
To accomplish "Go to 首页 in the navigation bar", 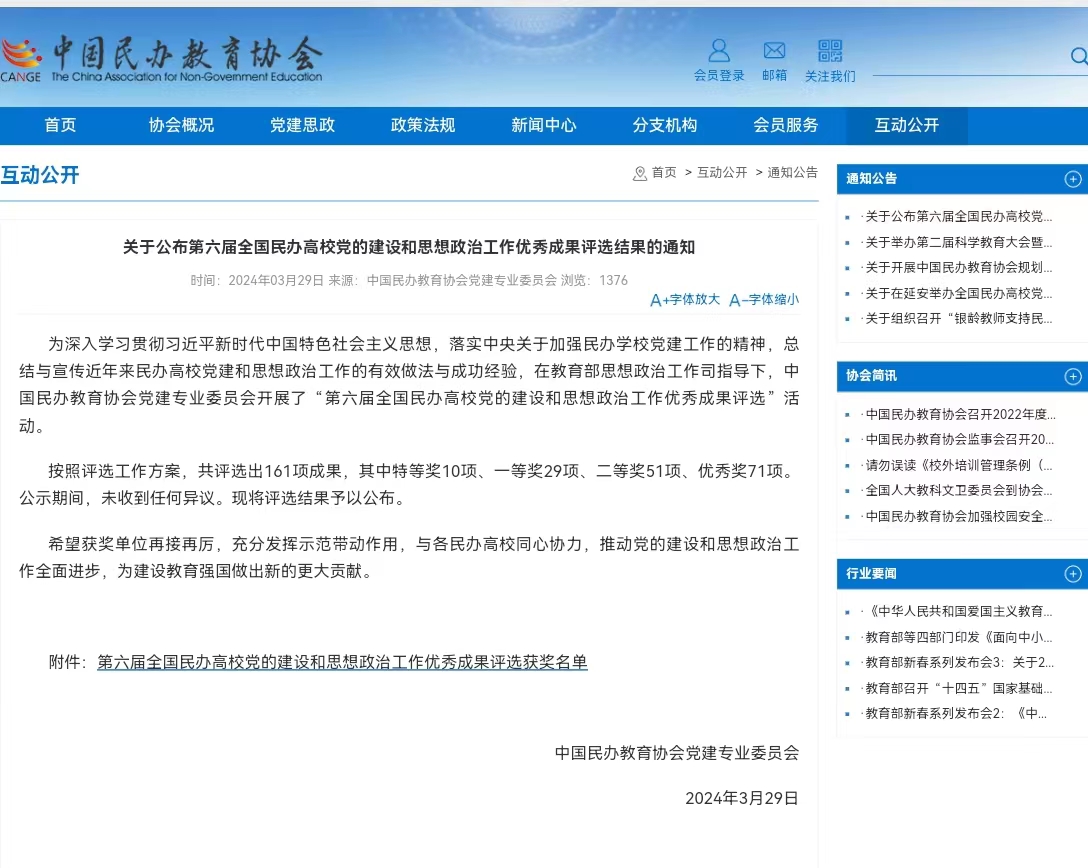I will point(60,126).
